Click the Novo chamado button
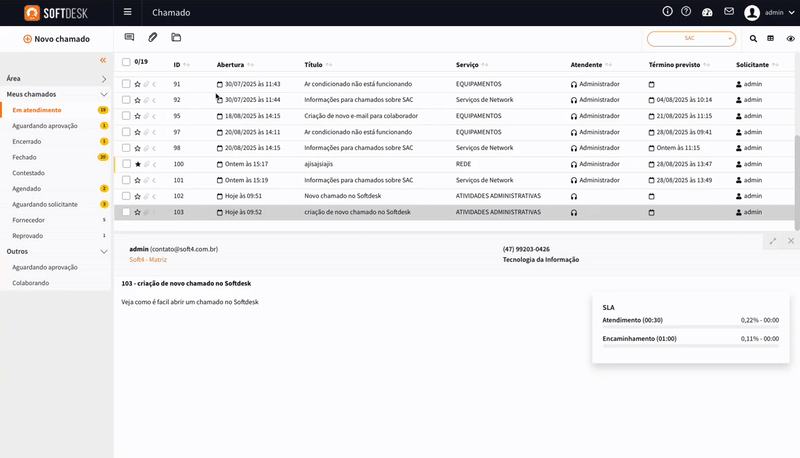This screenshot has width=800, height=458. pos(56,39)
